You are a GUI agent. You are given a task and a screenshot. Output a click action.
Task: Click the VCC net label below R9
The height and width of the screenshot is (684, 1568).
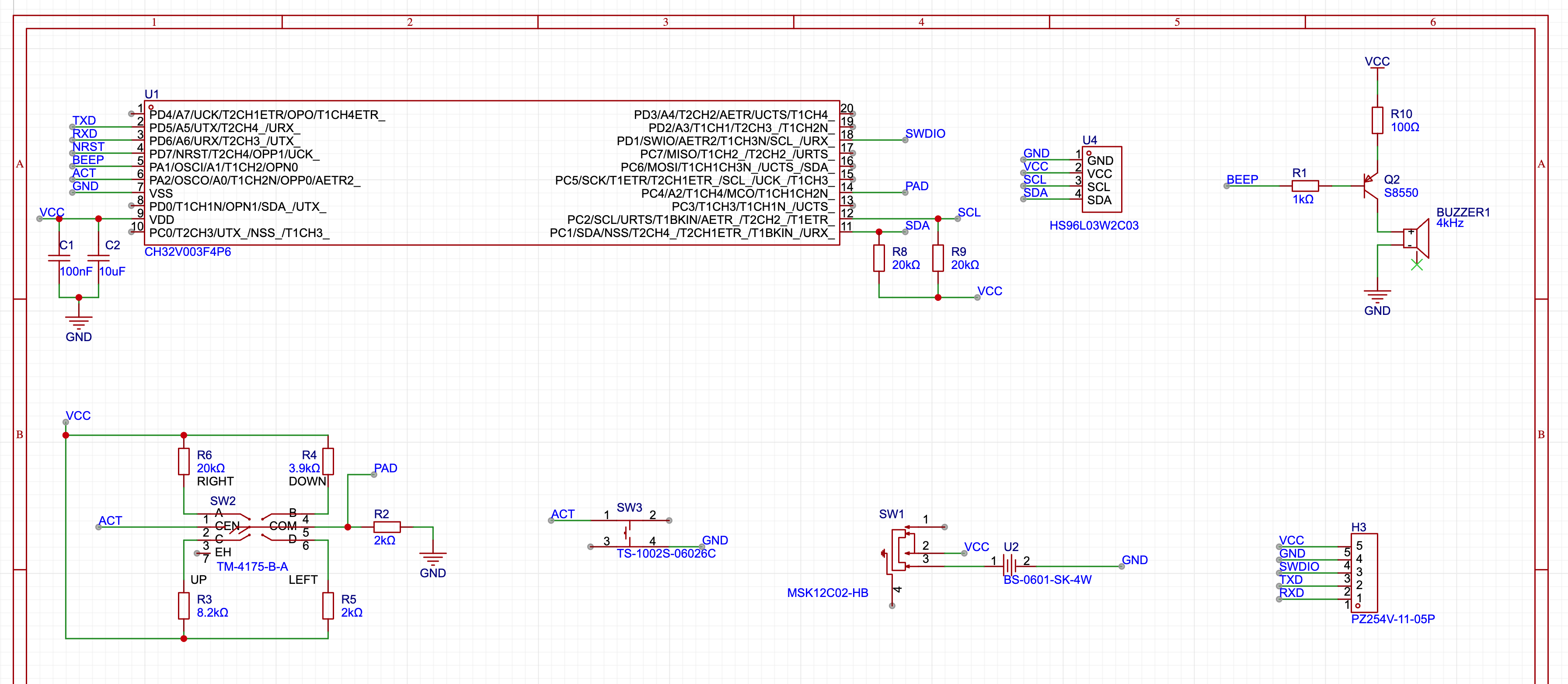click(x=989, y=291)
